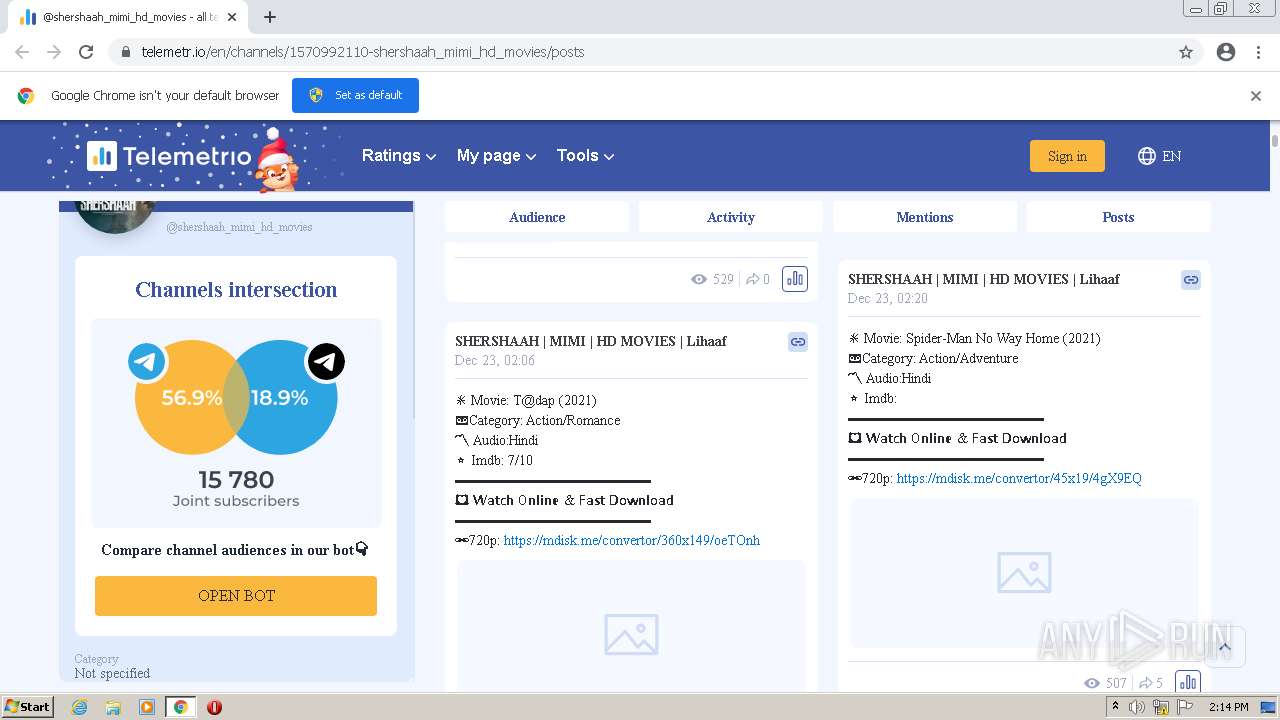Expand the Ratings menu
Viewport: 1280px width, 720px height.
[399, 156]
